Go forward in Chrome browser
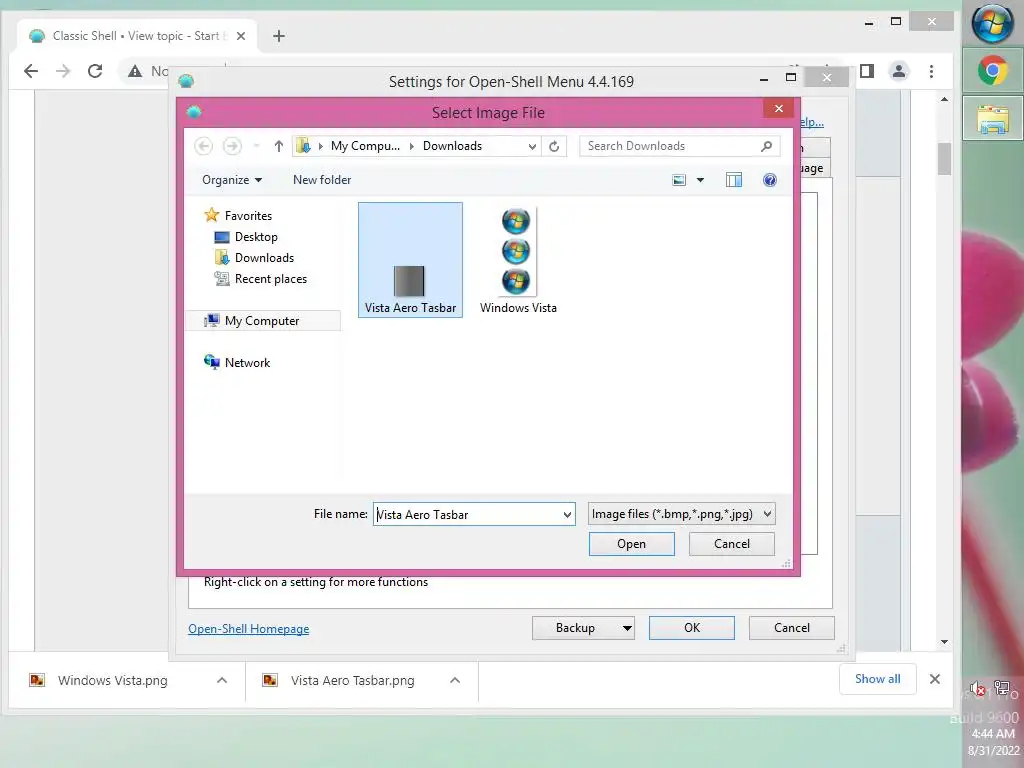 coord(63,71)
